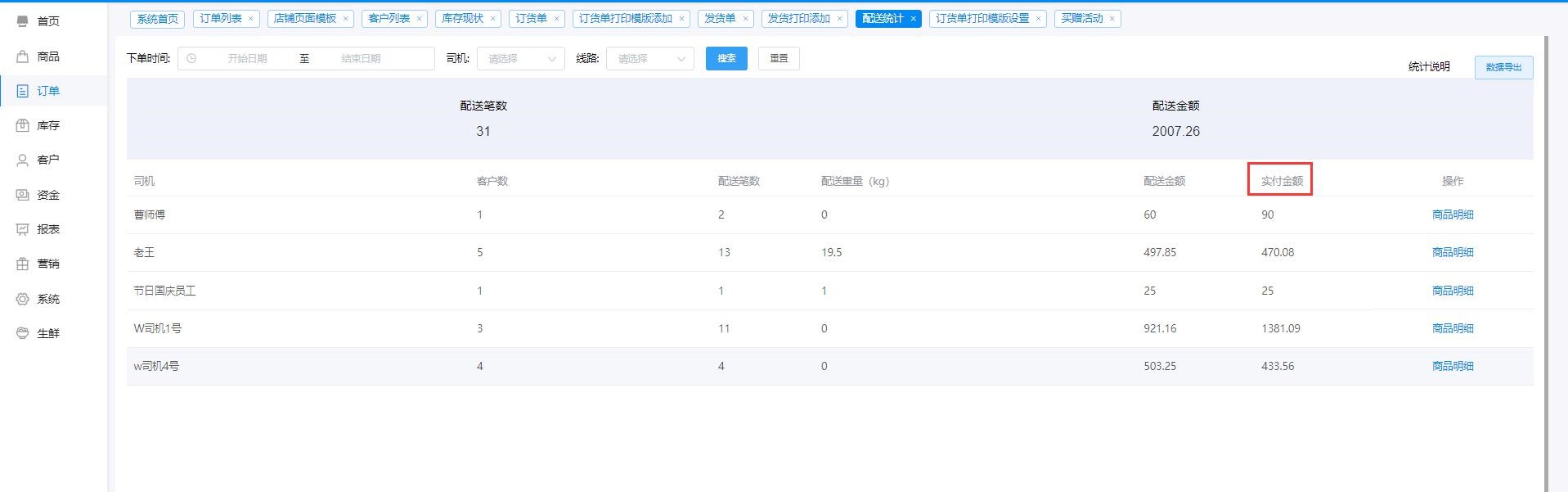Open 商品明细 link for driver 老王

[x=1453, y=253]
